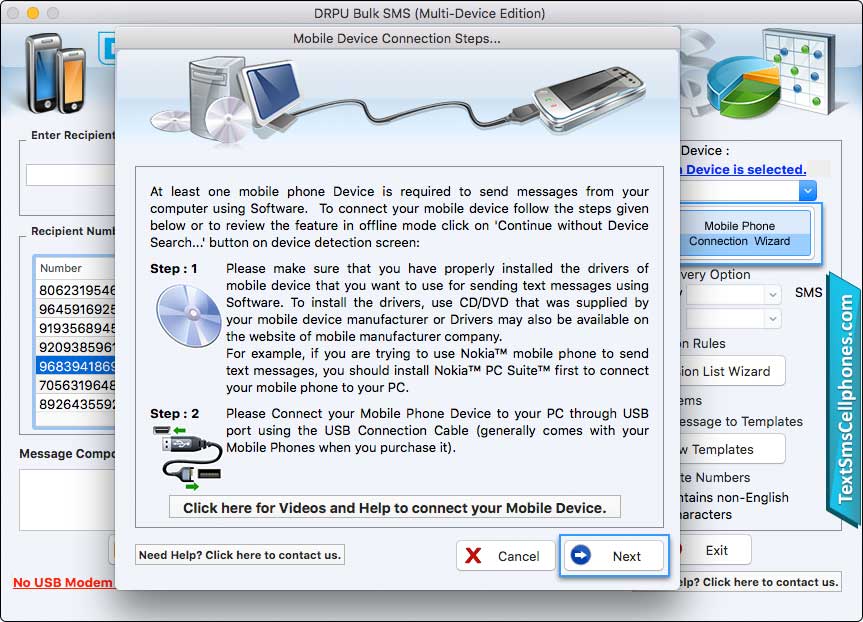Open the device selection dropdown arrow

click(807, 191)
